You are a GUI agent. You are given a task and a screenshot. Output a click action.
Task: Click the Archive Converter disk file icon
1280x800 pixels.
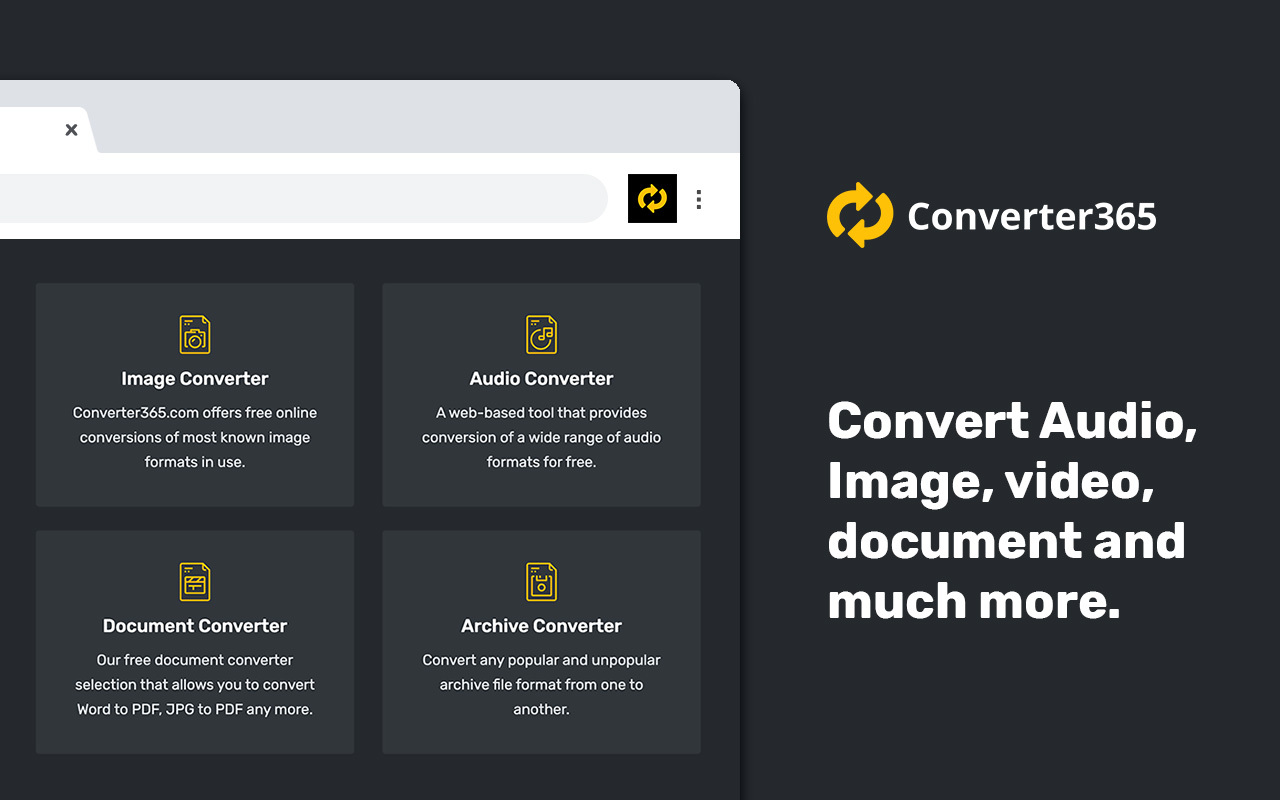pos(541,582)
